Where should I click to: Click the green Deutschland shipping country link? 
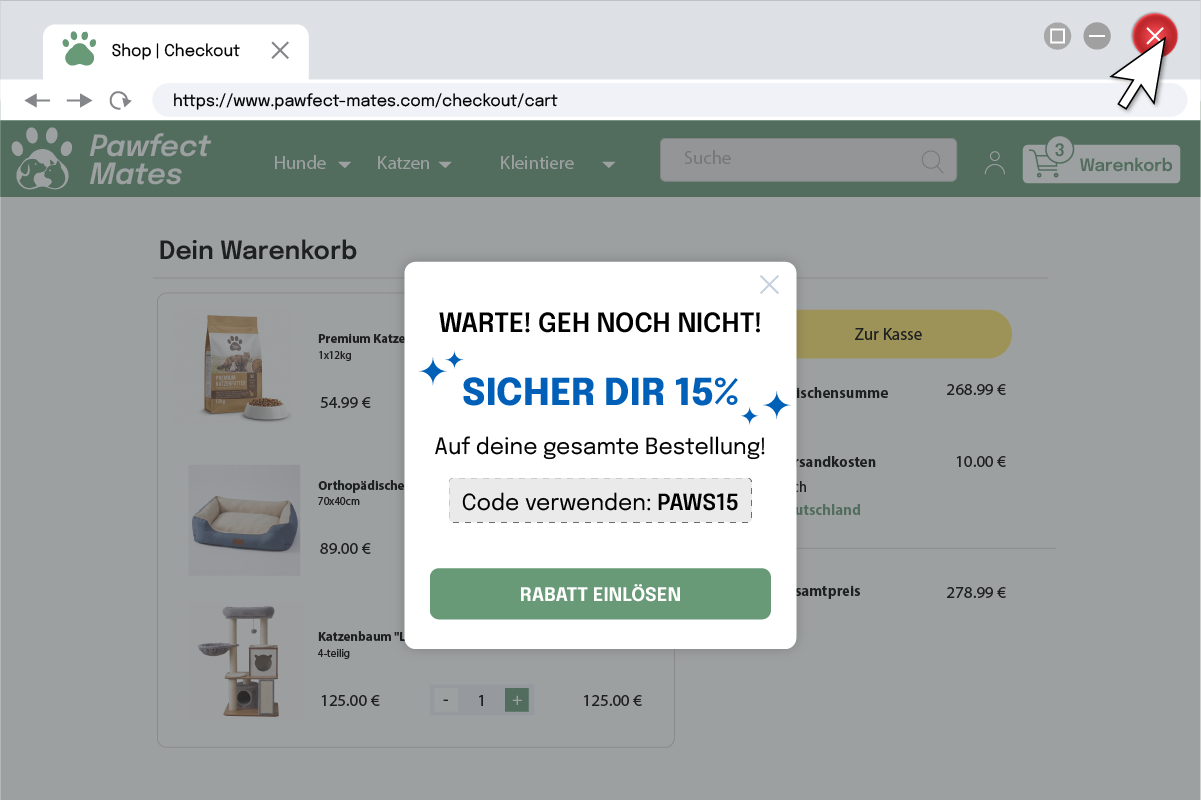[x=828, y=510]
